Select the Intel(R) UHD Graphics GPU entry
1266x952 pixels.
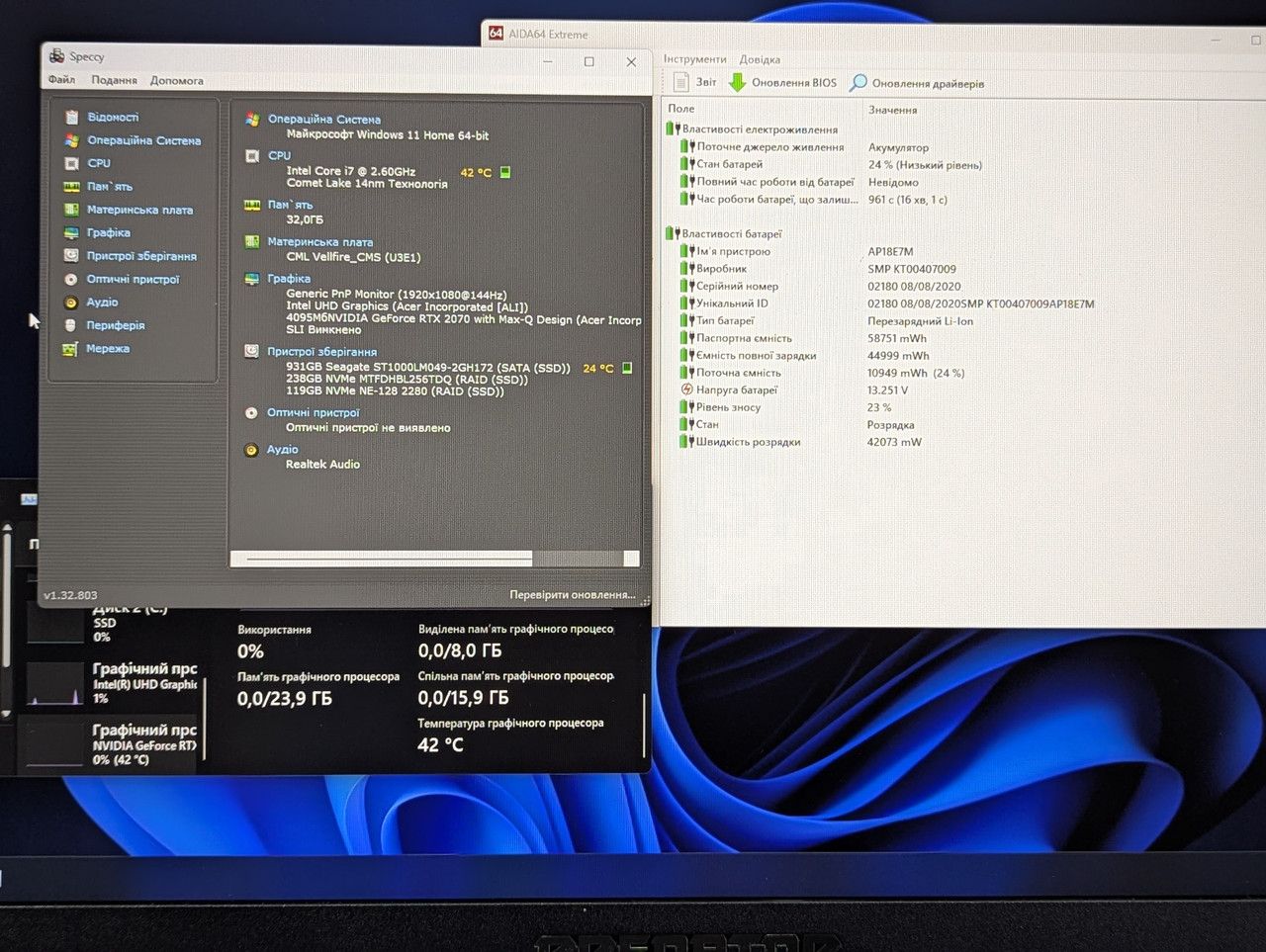point(112,683)
